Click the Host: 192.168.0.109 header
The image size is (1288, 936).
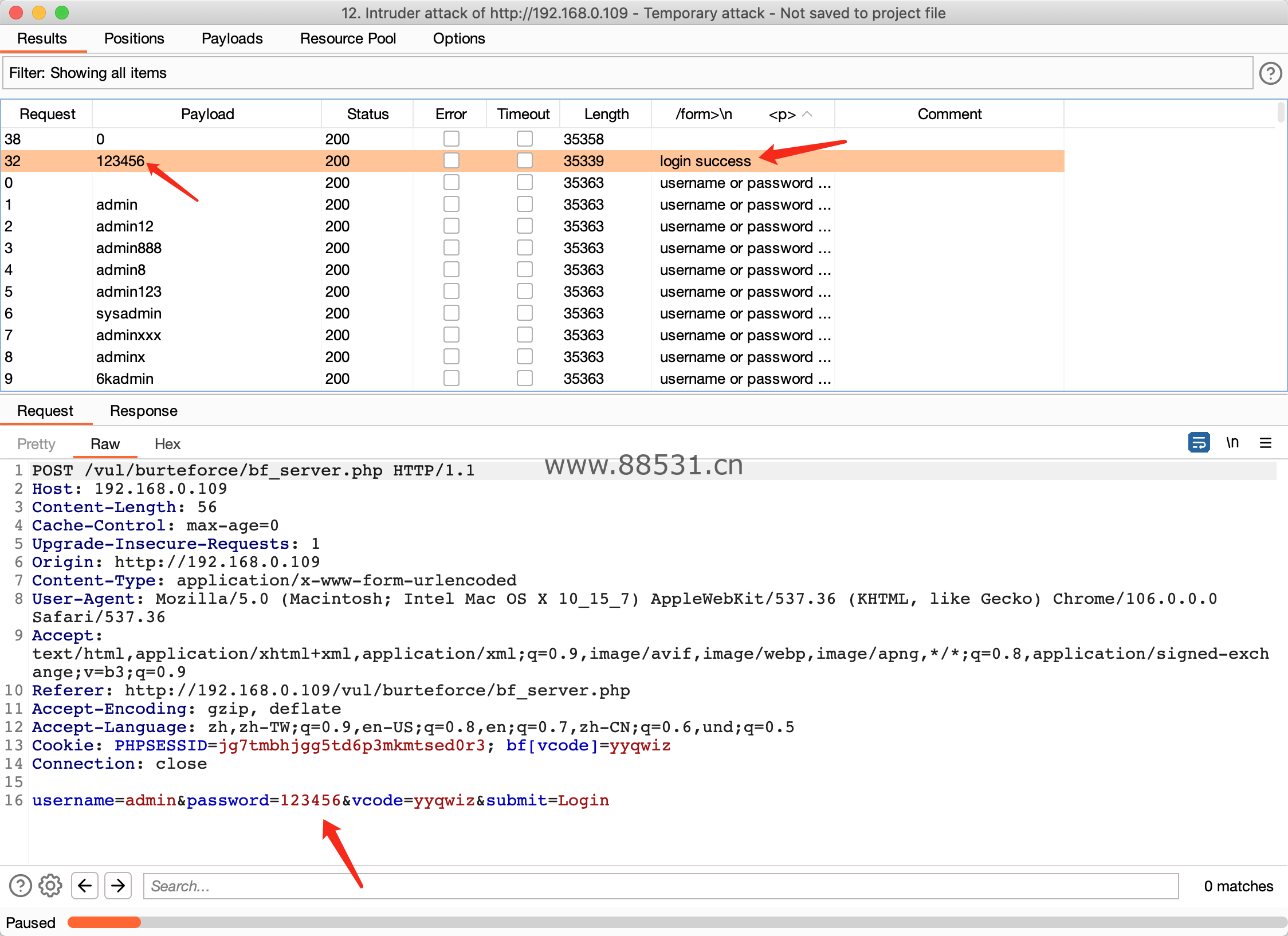coord(129,489)
